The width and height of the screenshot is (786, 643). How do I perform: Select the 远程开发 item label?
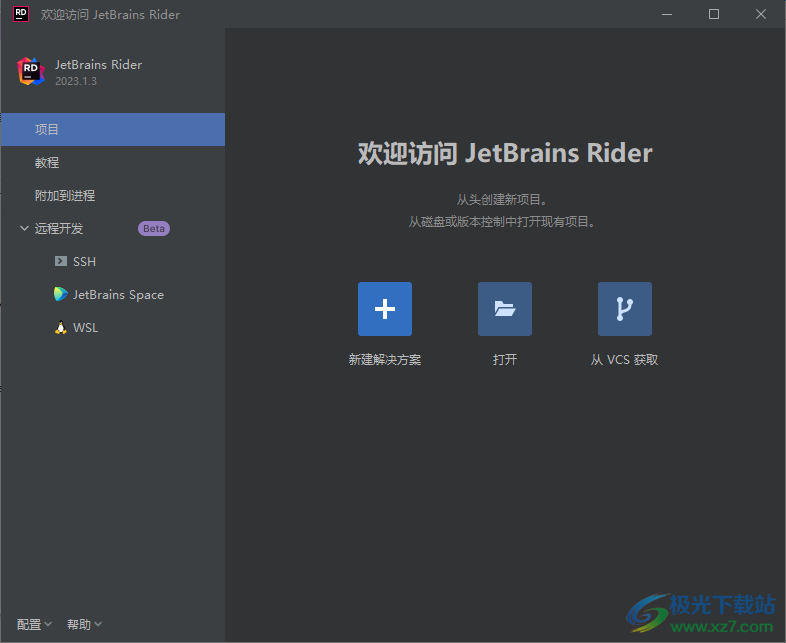(x=59, y=229)
